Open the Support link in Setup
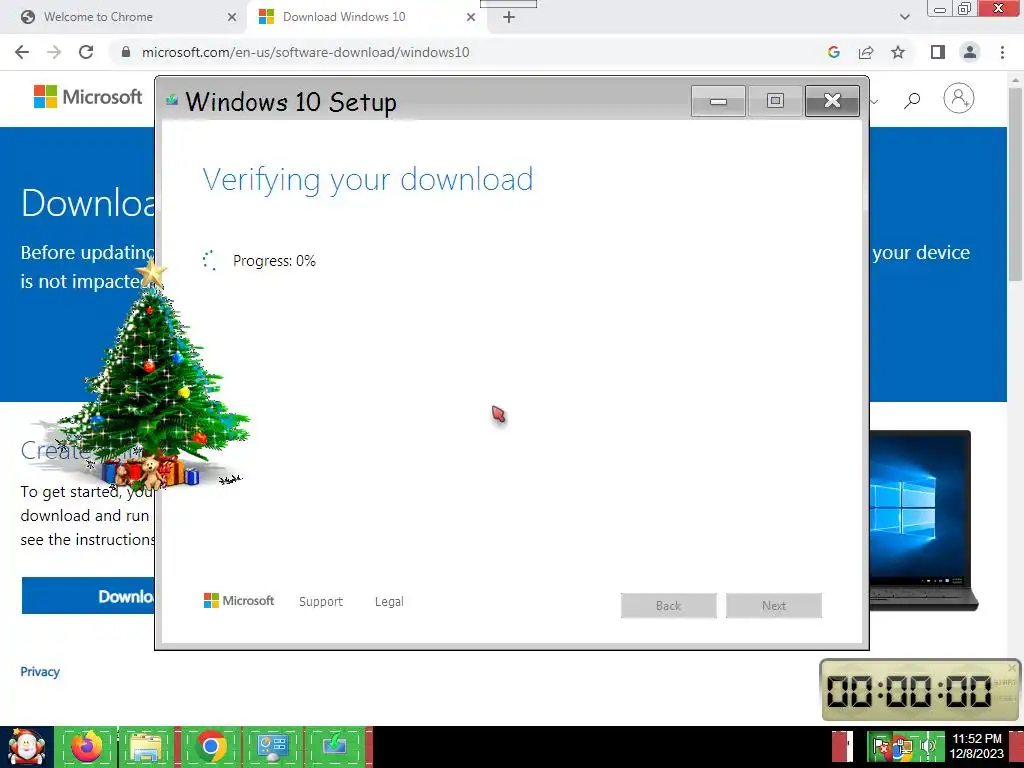 (x=321, y=601)
